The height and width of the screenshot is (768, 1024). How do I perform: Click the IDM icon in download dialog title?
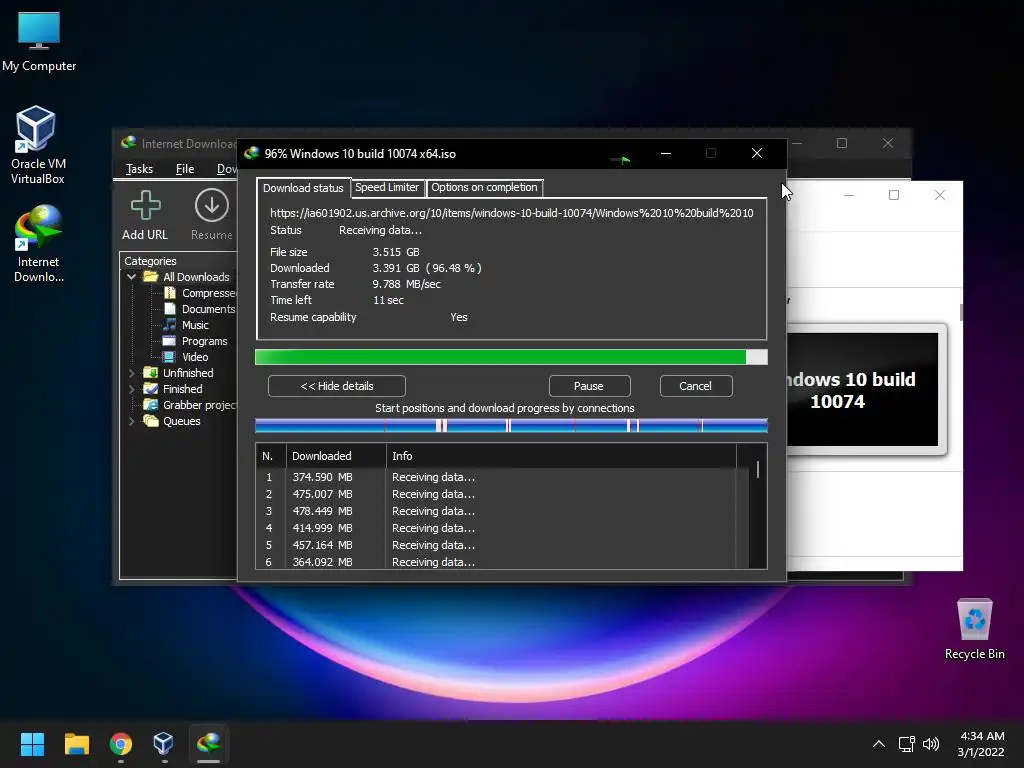pyautogui.click(x=251, y=153)
